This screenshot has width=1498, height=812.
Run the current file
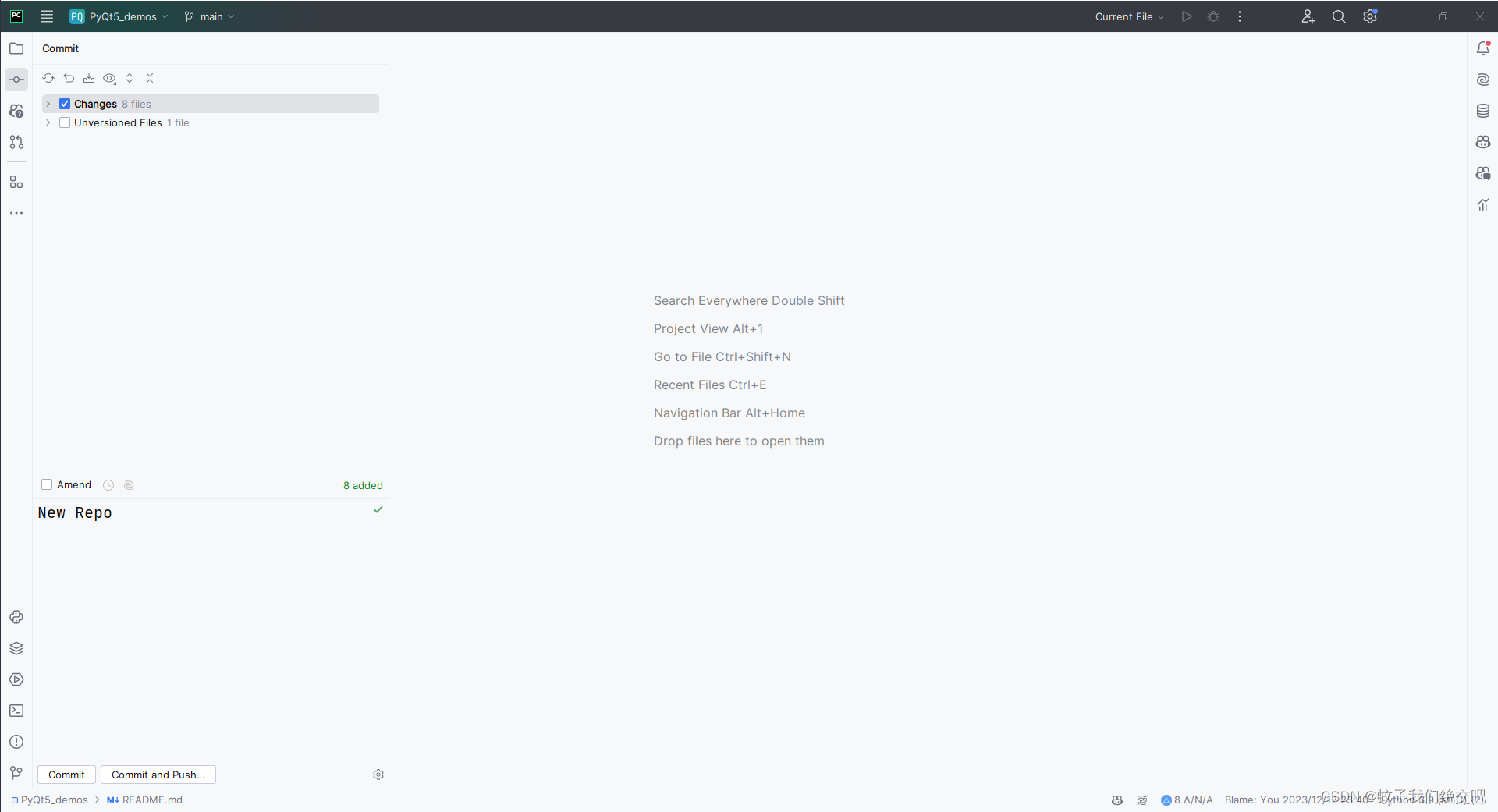pos(1187,16)
